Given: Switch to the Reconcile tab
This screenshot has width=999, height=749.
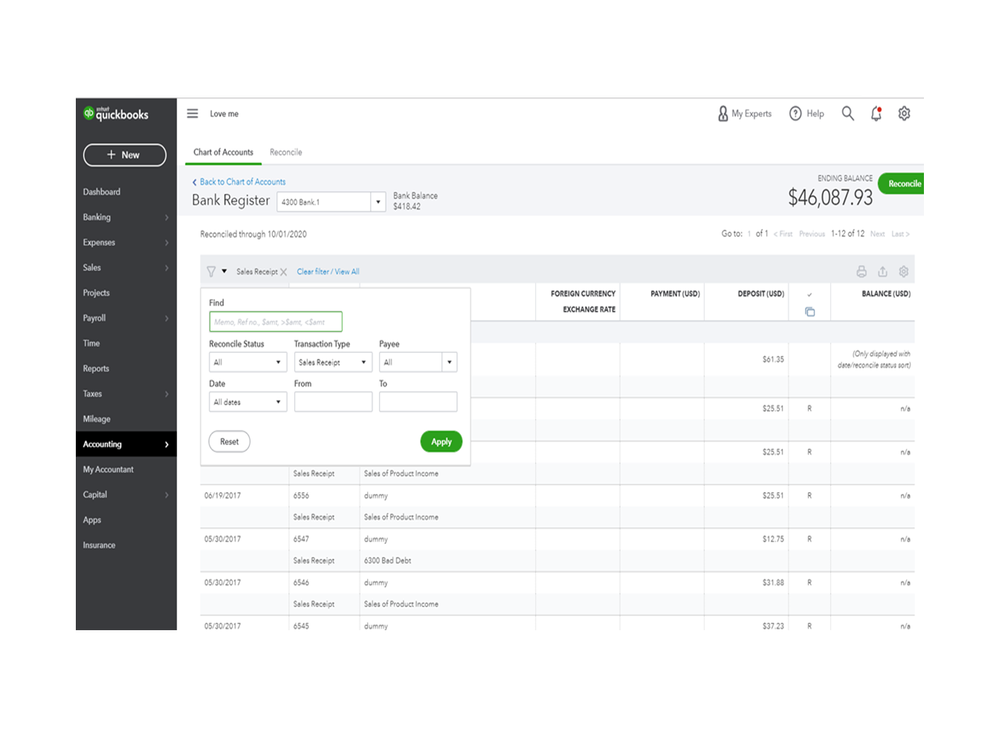Looking at the screenshot, I should coord(285,152).
